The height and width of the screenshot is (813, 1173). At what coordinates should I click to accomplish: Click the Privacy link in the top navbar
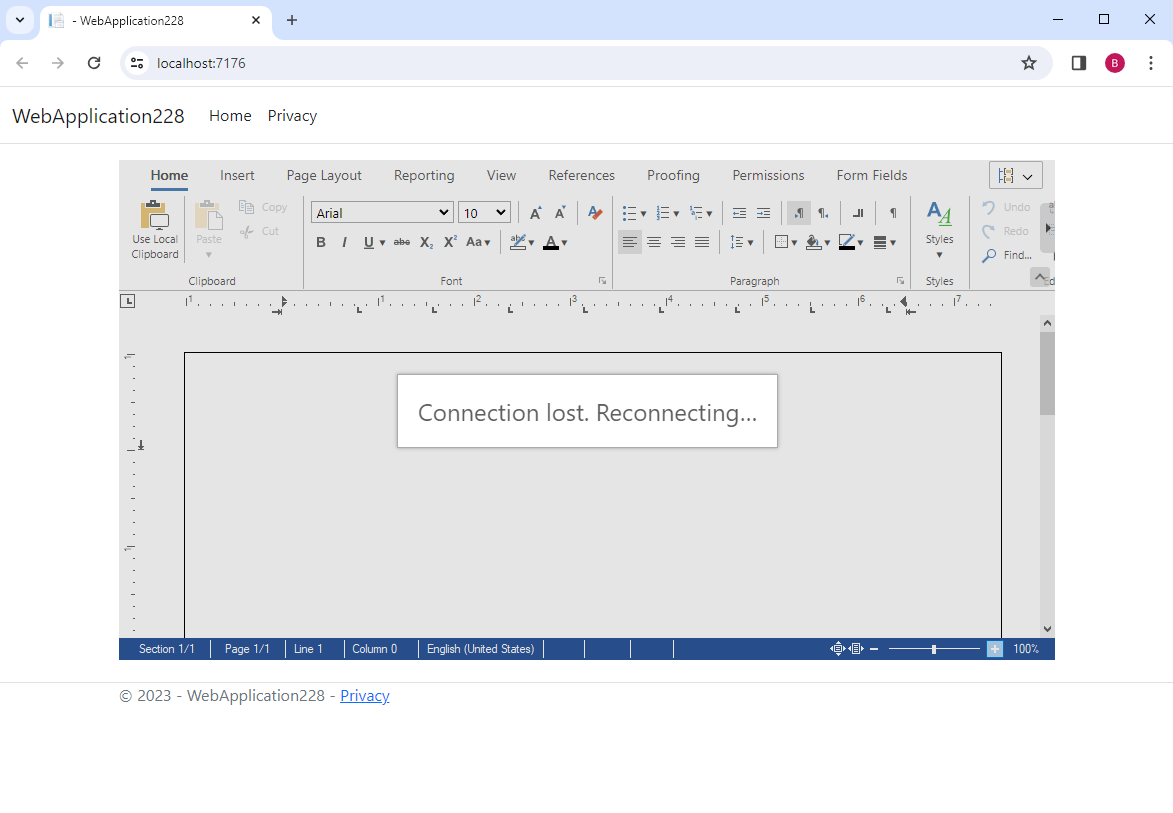293,116
